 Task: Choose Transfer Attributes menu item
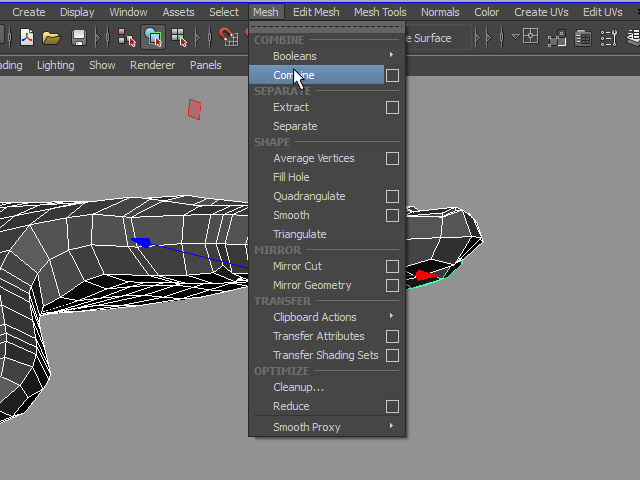coord(318,336)
